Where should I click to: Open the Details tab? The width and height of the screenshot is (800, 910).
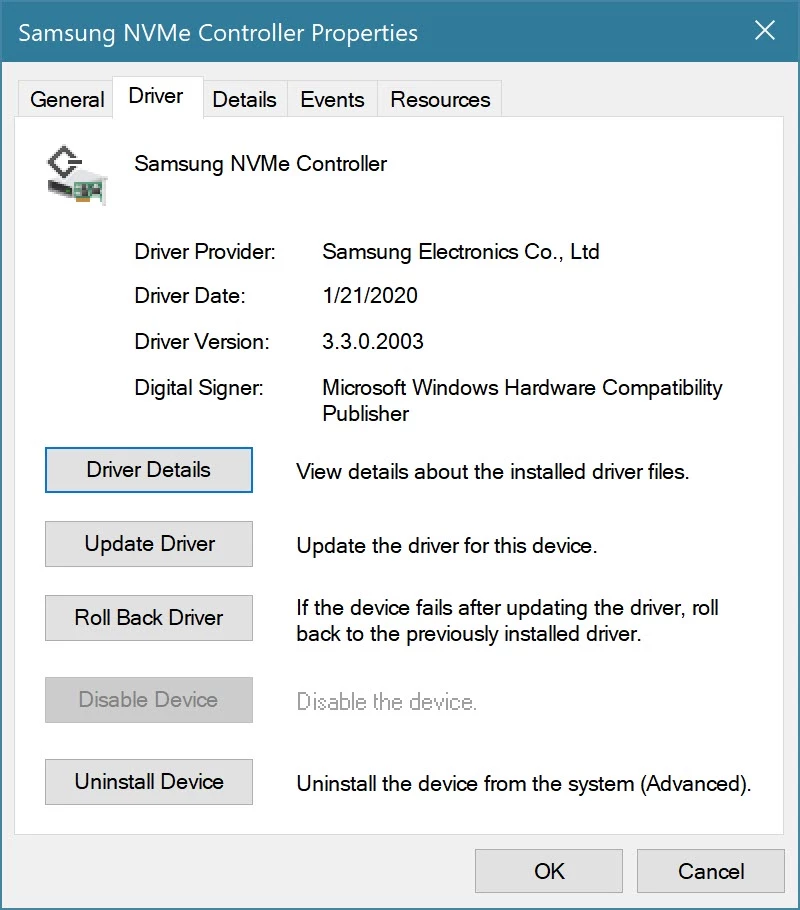coord(244,99)
